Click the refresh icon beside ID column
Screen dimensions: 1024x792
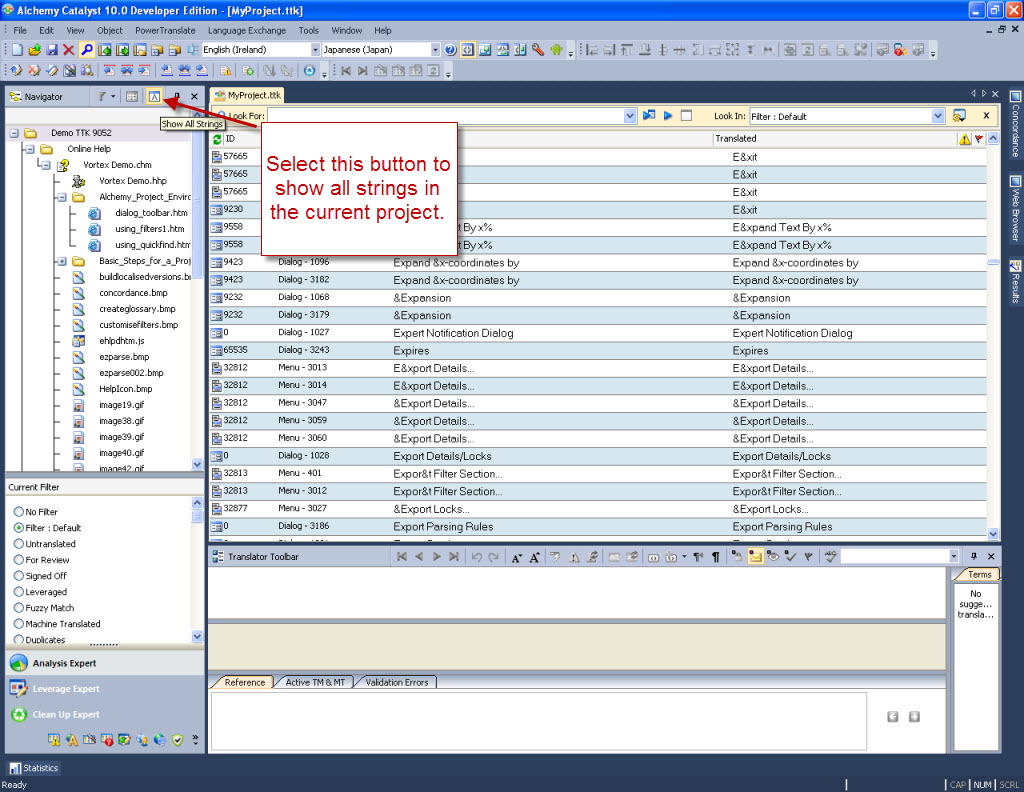tap(217, 139)
